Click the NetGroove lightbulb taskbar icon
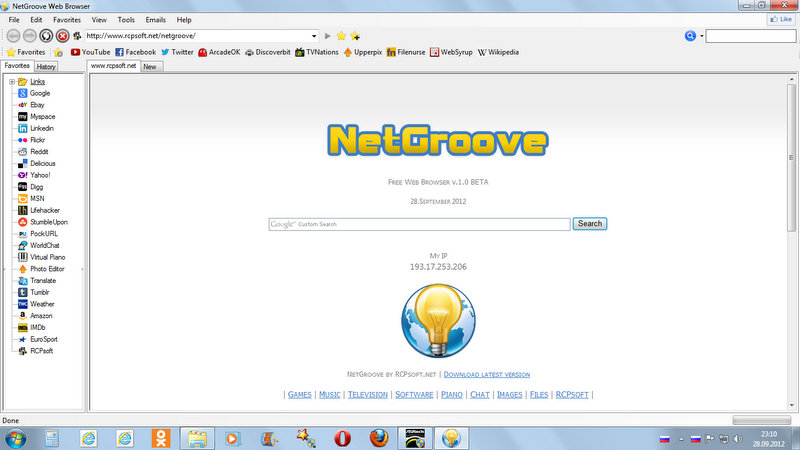 tap(451, 438)
